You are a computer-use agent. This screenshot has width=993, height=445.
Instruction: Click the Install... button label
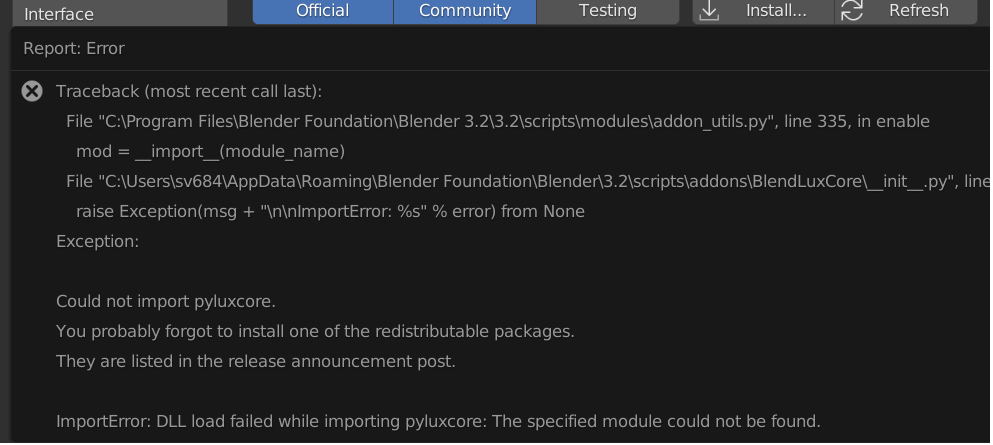click(x=776, y=10)
